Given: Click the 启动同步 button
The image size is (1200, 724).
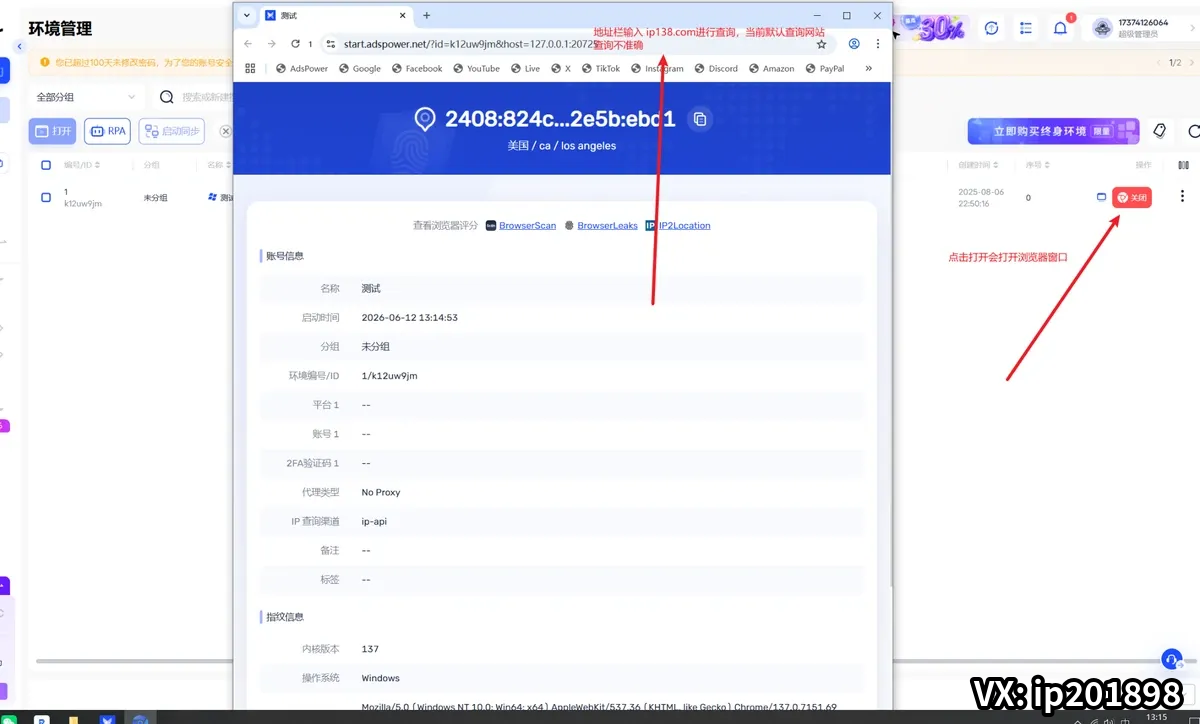Looking at the screenshot, I should coord(171,131).
